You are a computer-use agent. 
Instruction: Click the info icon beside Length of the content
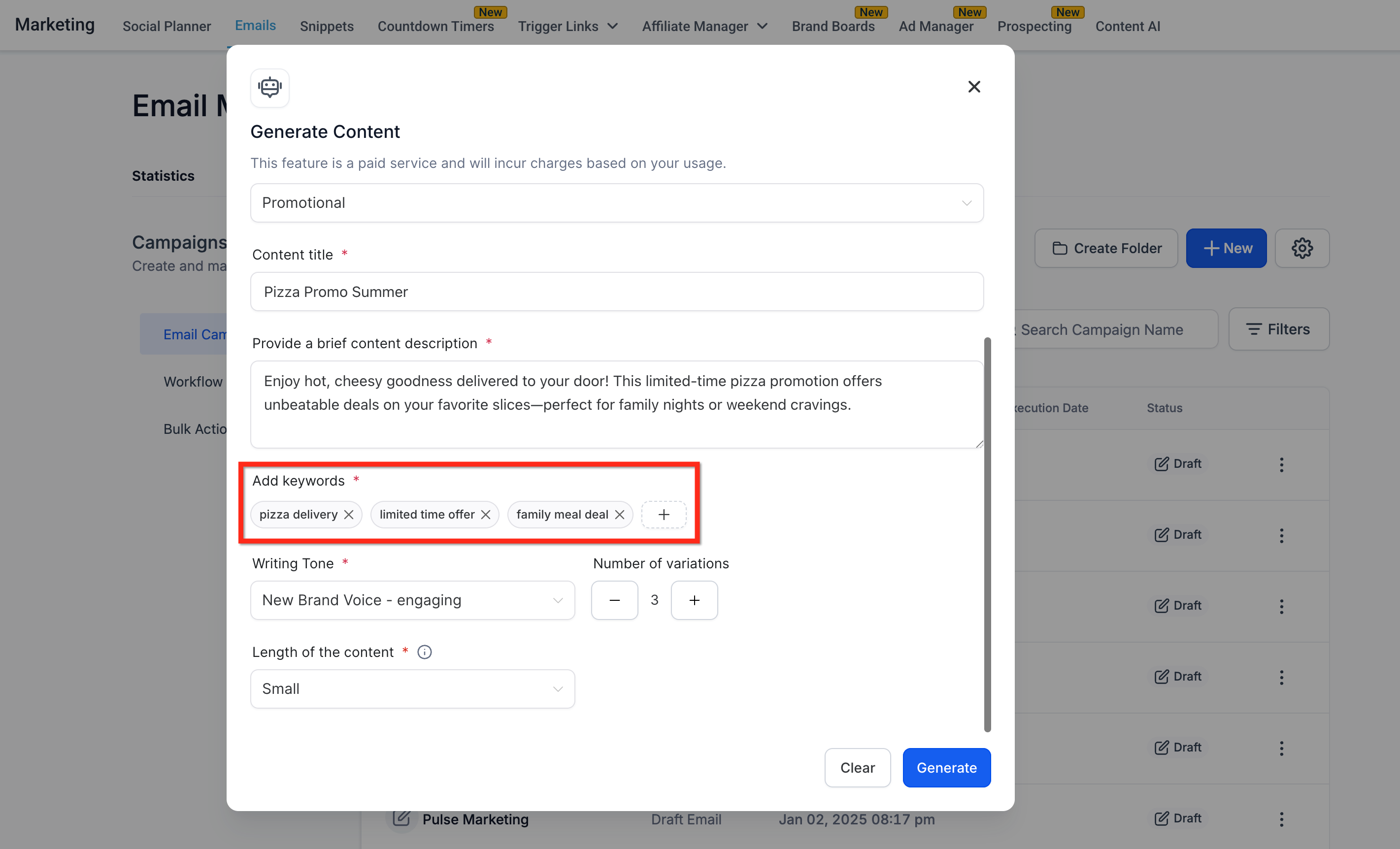point(425,652)
